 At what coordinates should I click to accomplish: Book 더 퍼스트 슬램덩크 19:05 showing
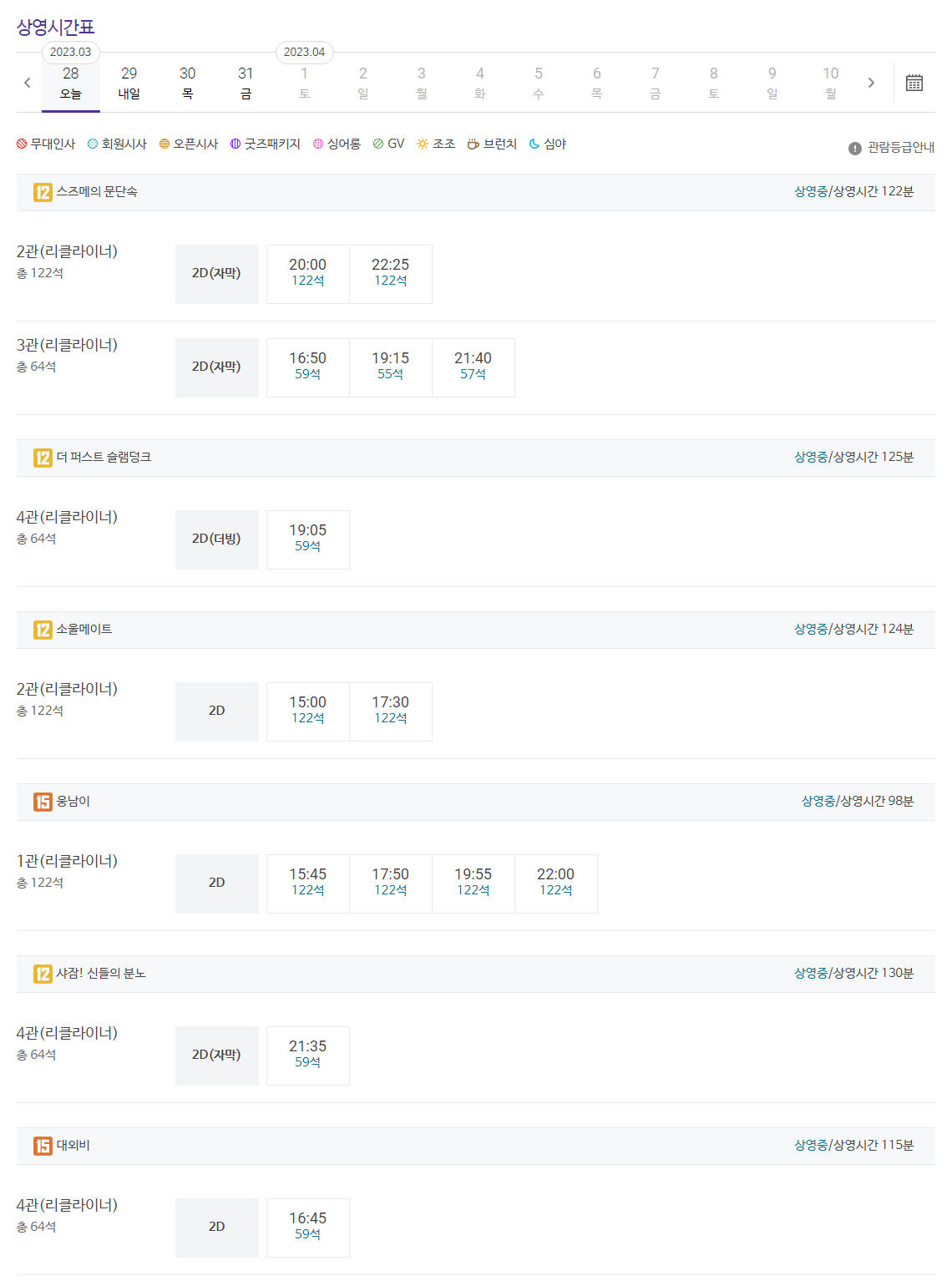point(308,539)
